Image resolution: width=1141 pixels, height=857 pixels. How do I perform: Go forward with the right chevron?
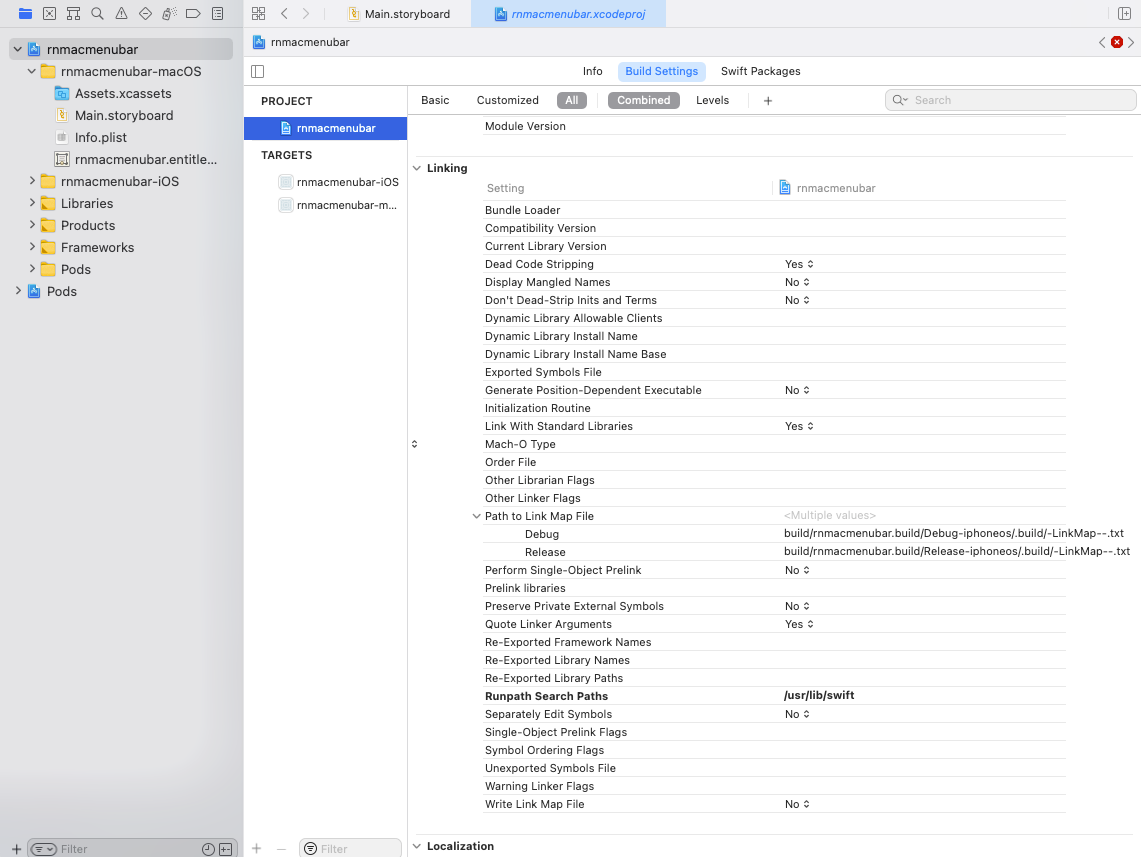(306, 13)
